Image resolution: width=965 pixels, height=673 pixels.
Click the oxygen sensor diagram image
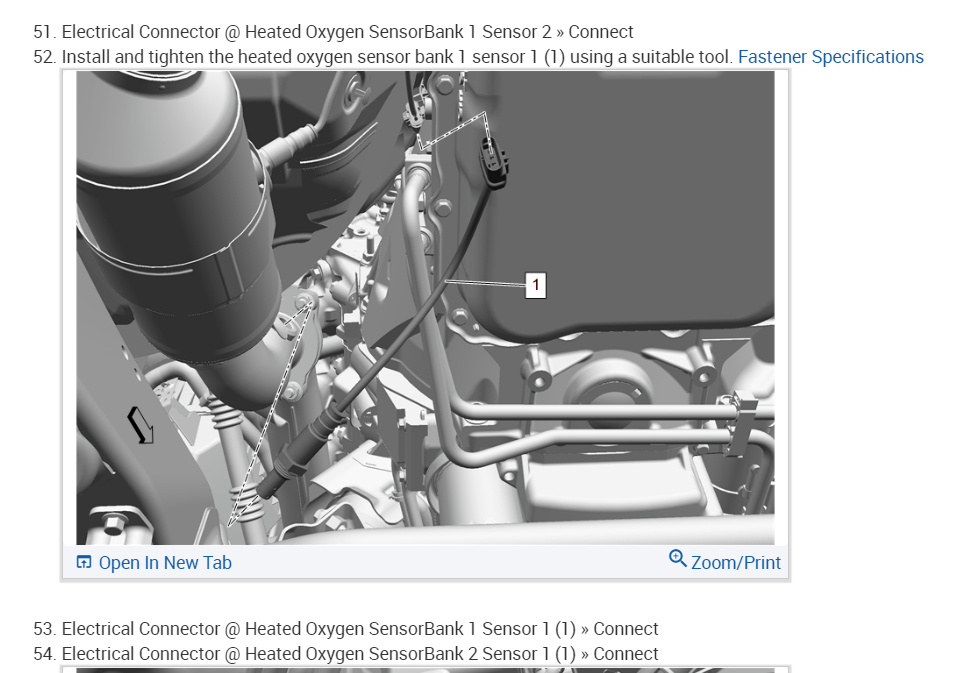click(425, 308)
